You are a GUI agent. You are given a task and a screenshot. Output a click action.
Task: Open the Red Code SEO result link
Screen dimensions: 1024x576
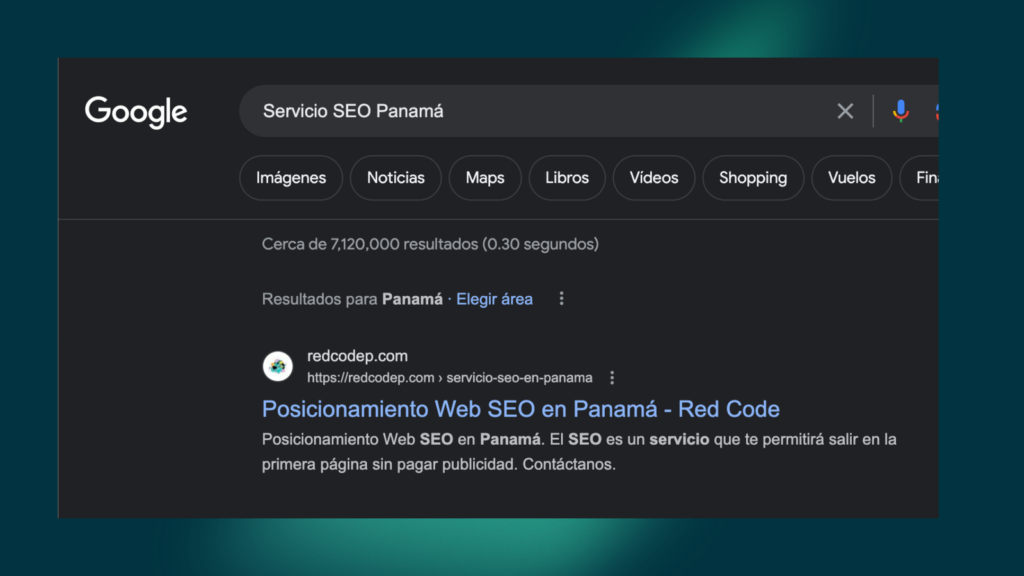pos(519,409)
